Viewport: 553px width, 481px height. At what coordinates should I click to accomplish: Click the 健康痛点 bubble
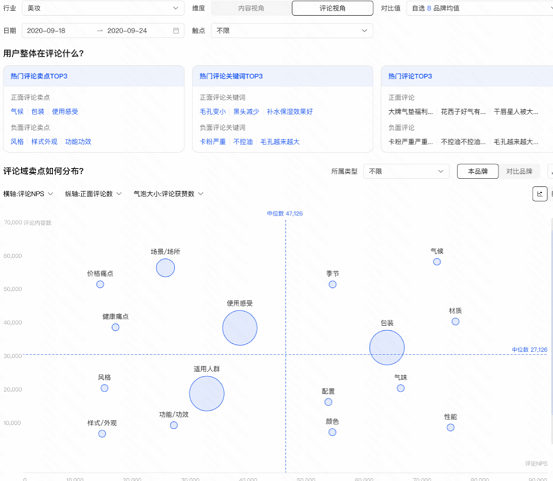115,327
